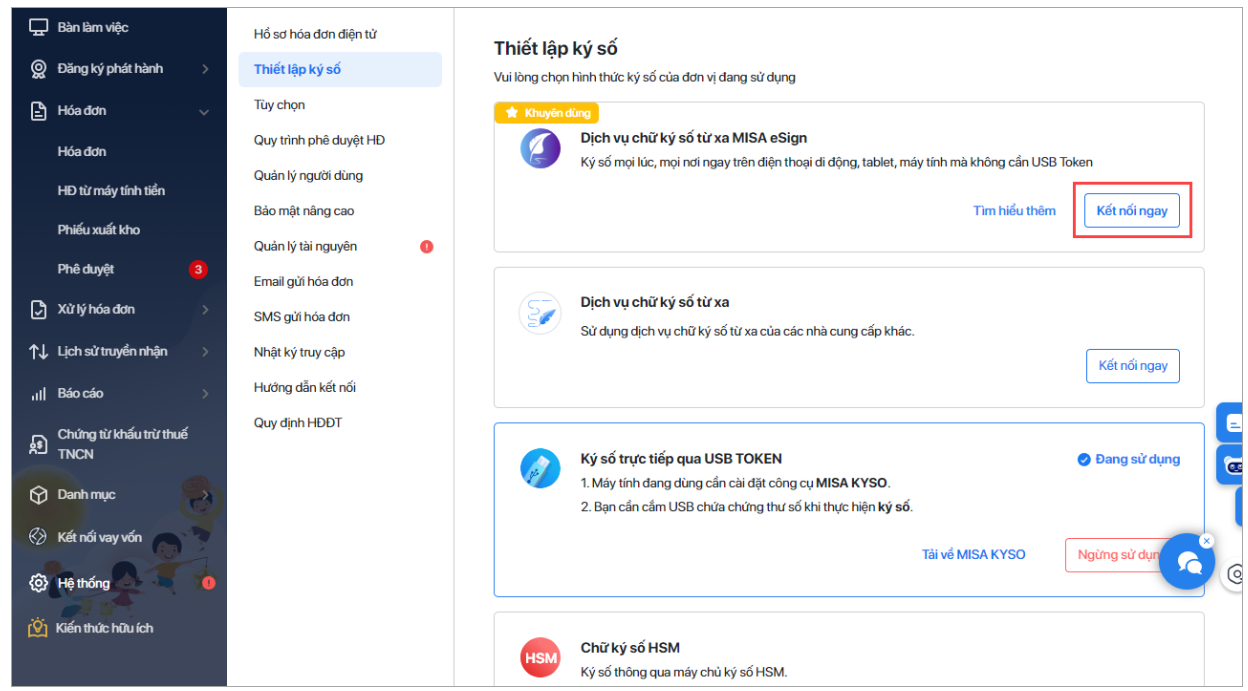1248x691 pixels.
Task: Open Hóa đơn sub-item in sidebar
Action: click(x=82, y=152)
